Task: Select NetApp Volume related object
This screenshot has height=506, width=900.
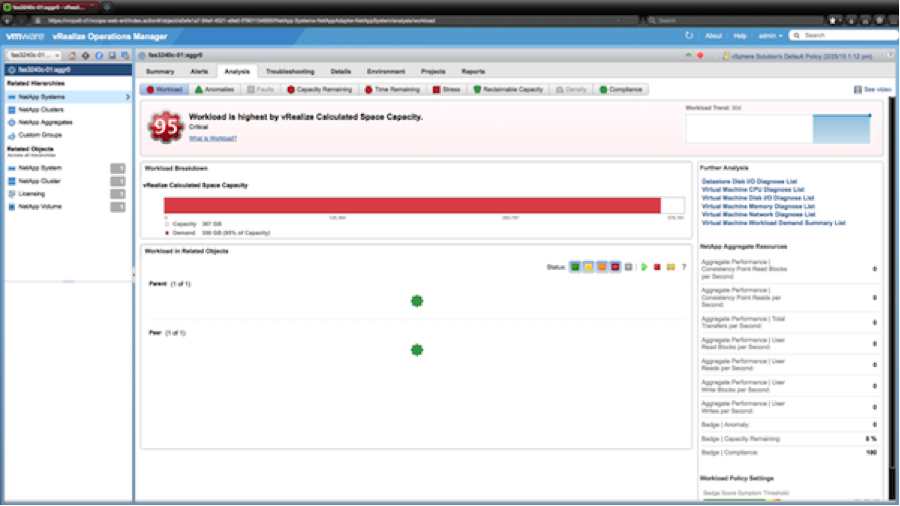Action: tap(40, 207)
